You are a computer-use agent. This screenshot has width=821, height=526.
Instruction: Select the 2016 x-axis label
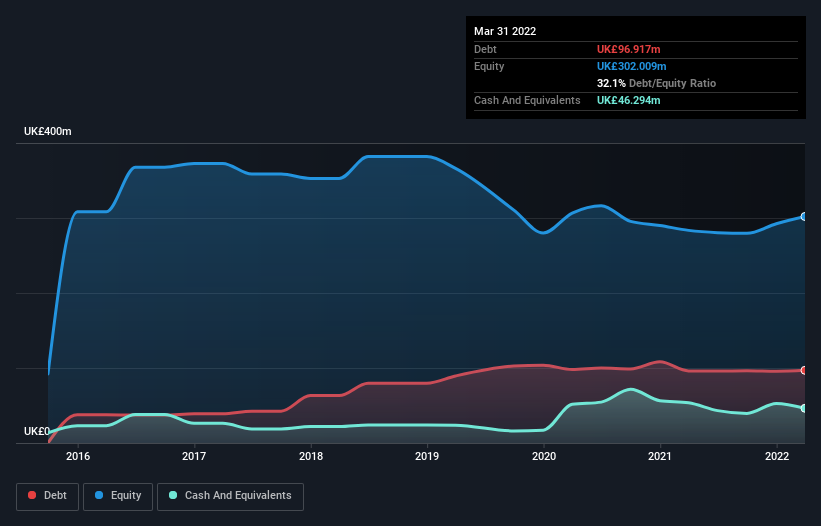coord(78,456)
